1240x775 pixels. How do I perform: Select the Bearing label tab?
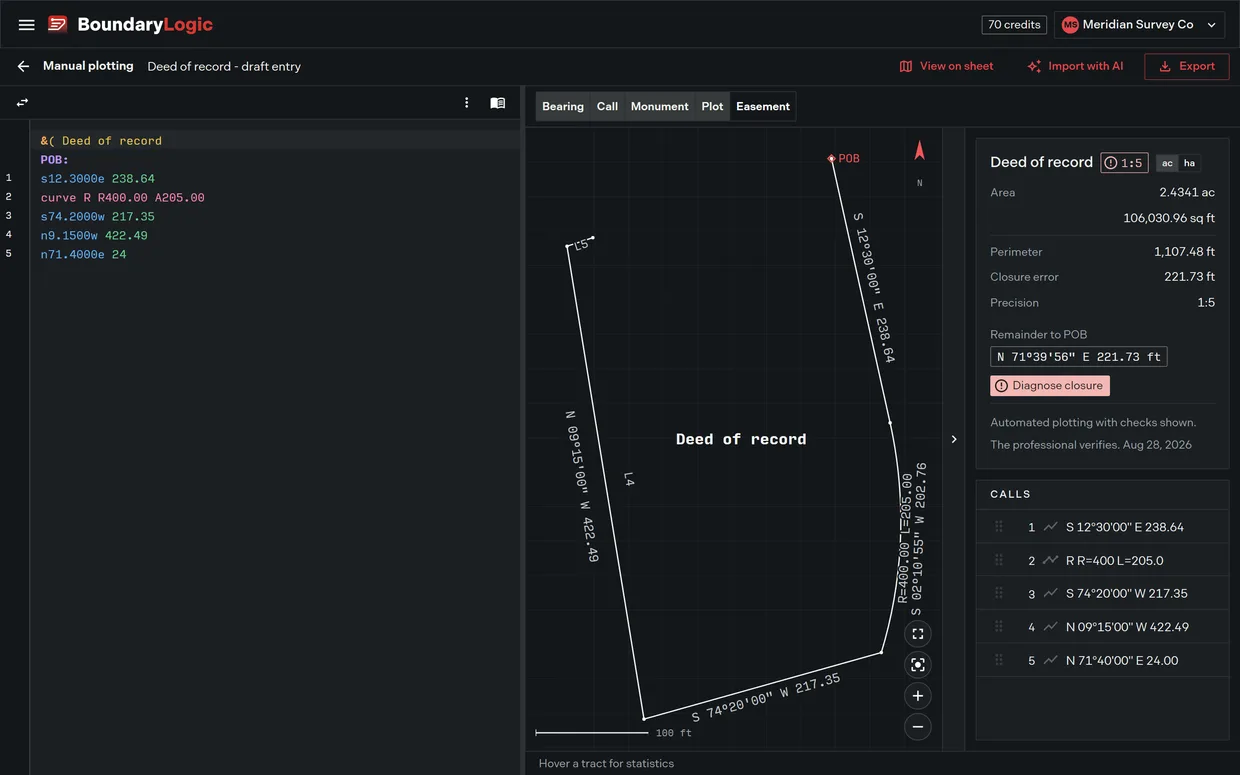[563, 106]
